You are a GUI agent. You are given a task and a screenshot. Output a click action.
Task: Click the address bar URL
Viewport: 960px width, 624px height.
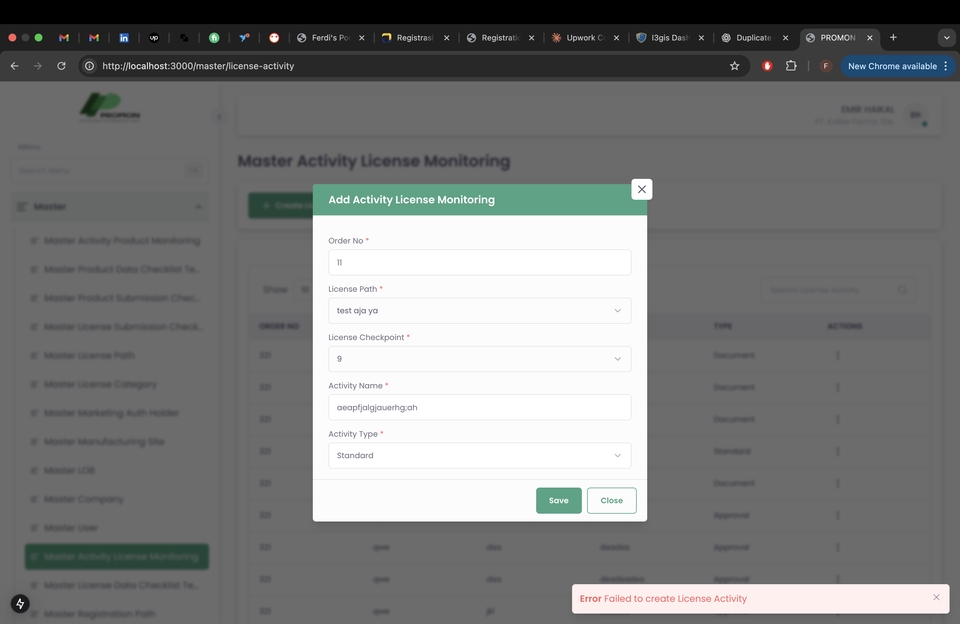(400, 66)
